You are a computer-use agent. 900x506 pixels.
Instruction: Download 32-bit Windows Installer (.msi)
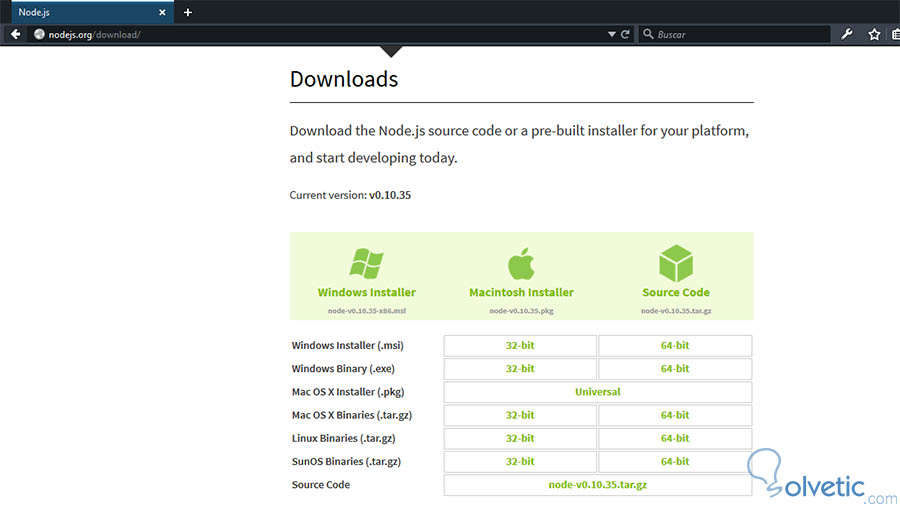[x=520, y=346]
